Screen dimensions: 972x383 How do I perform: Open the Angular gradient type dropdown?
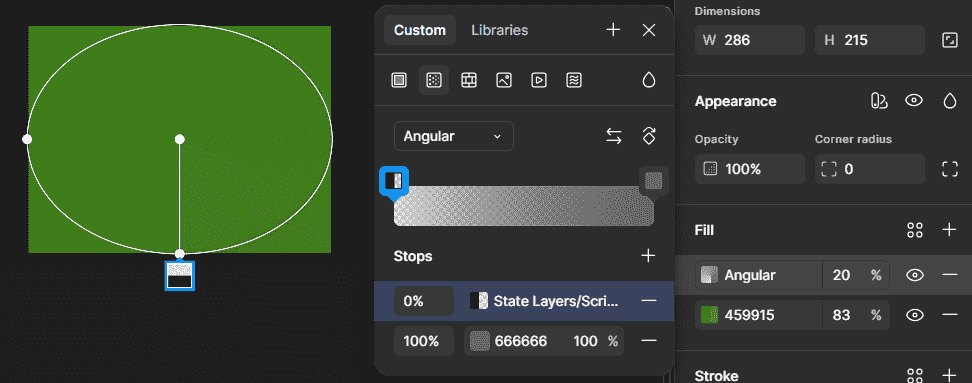point(454,136)
